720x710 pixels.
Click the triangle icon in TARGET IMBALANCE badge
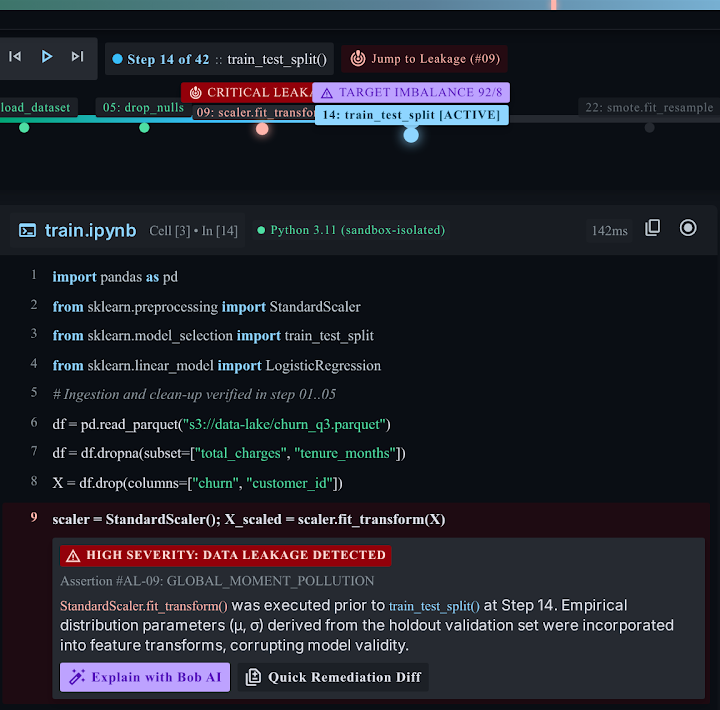tap(326, 93)
